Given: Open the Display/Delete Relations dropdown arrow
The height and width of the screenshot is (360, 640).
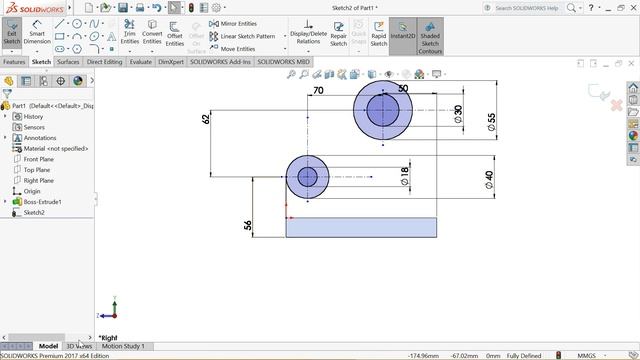Looking at the screenshot, I should click(308, 51).
